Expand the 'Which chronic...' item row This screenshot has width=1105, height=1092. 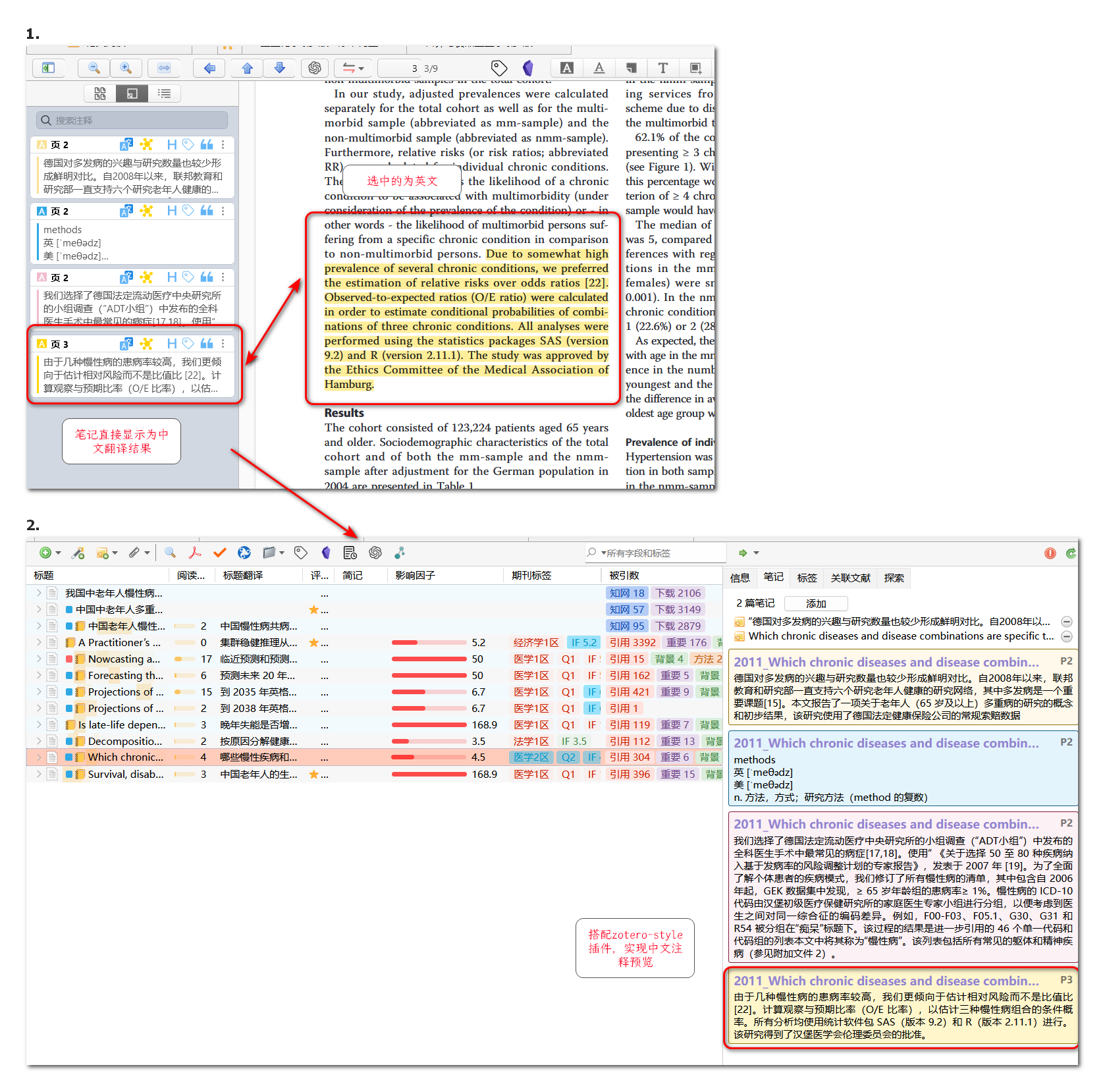pyautogui.click(x=39, y=757)
